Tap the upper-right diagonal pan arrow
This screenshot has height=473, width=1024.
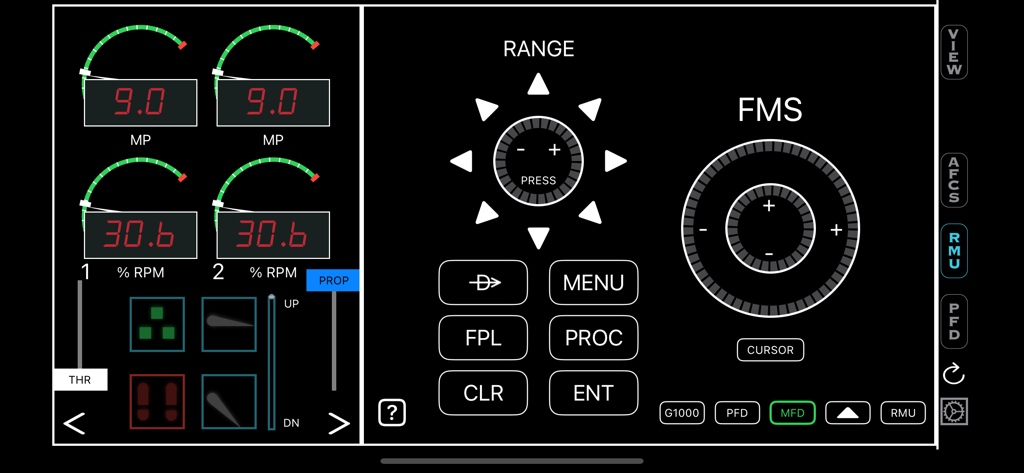(x=591, y=108)
